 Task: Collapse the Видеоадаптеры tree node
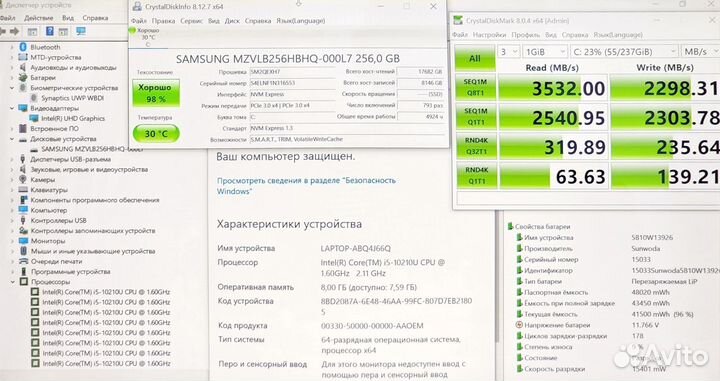pos(12,108)
